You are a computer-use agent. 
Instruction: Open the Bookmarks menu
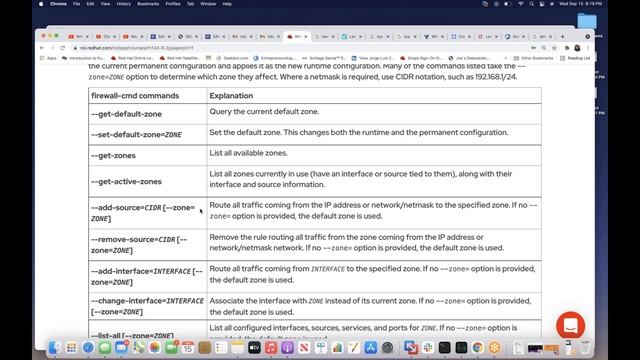(x=148, y=4)
